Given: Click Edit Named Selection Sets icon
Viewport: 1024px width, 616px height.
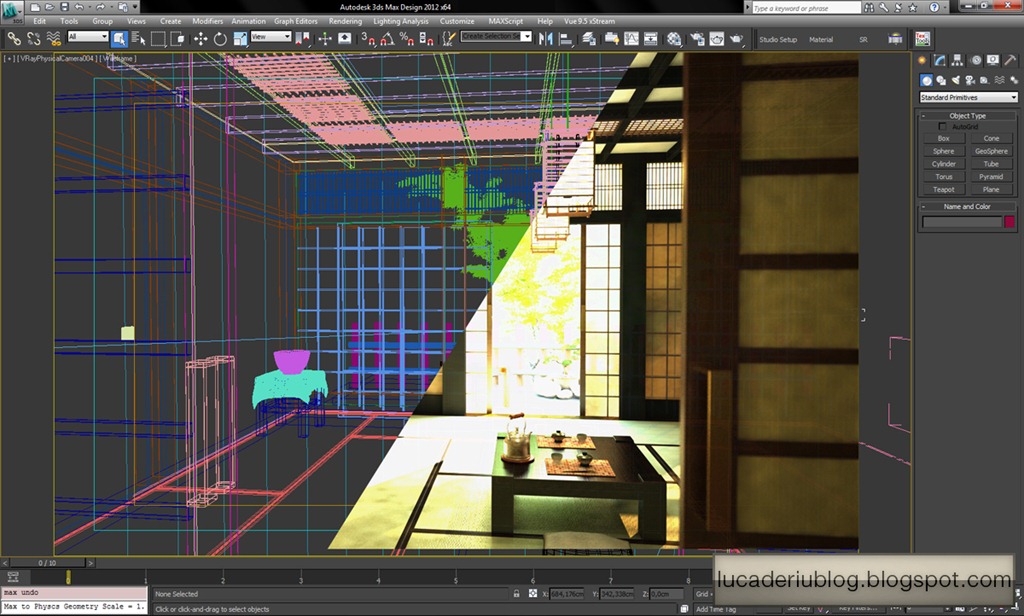Looking at the screenshot, I should [448, 39].
